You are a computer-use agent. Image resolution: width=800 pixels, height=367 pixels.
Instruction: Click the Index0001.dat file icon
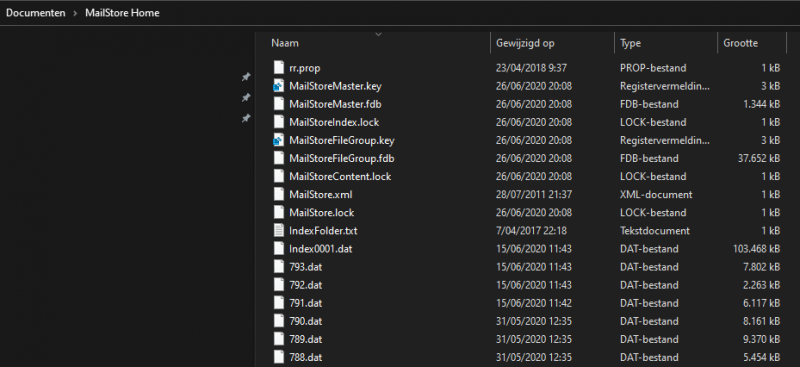278,249
